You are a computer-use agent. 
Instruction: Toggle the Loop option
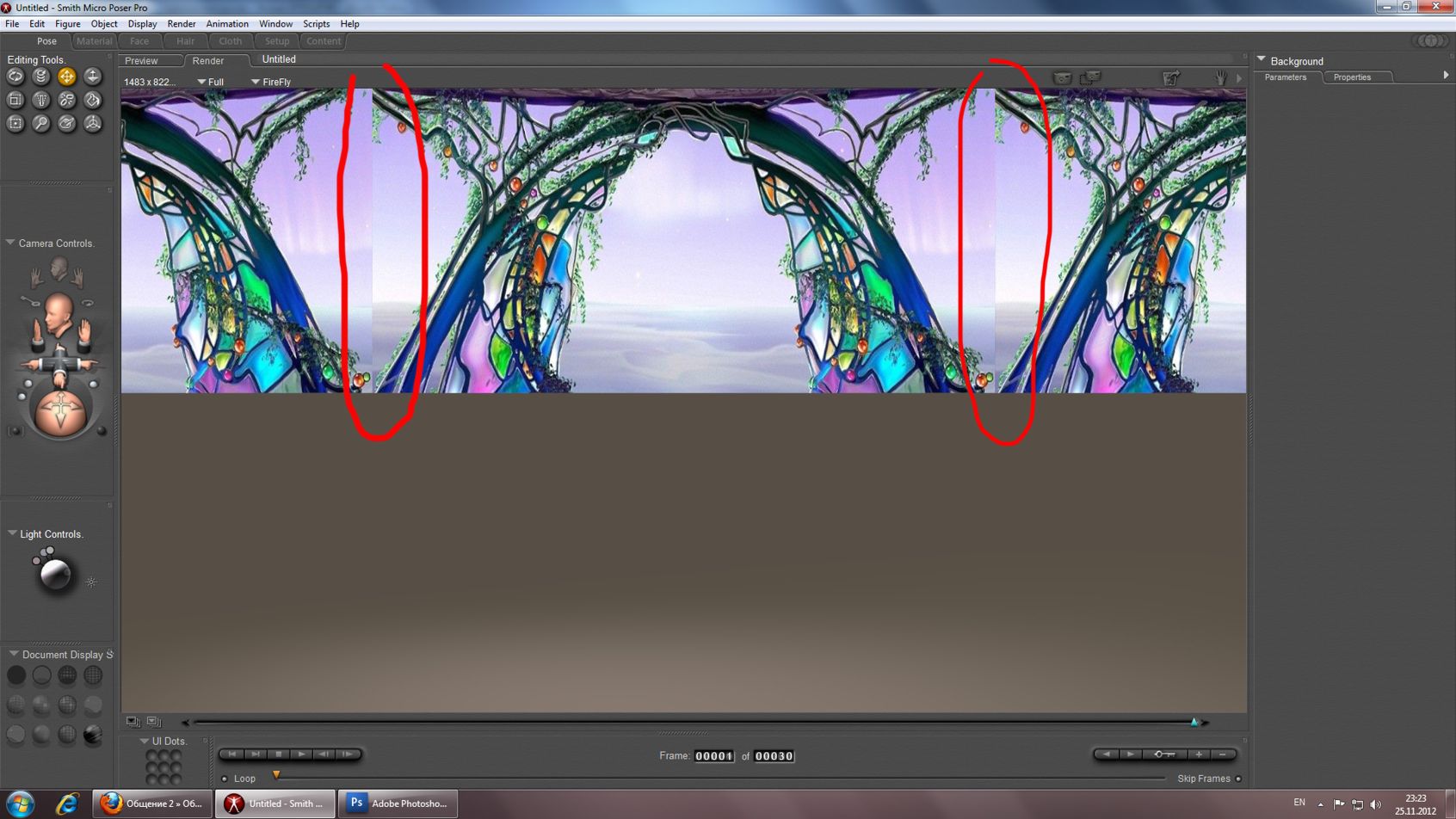(x=225, y=779)
